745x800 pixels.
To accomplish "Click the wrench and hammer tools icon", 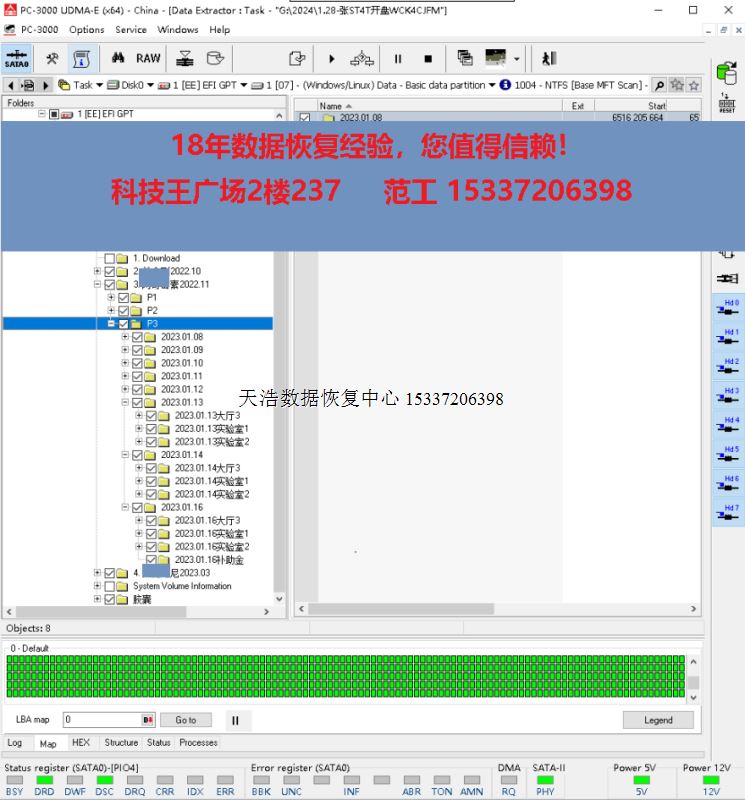I will click(x=51, y=58).
